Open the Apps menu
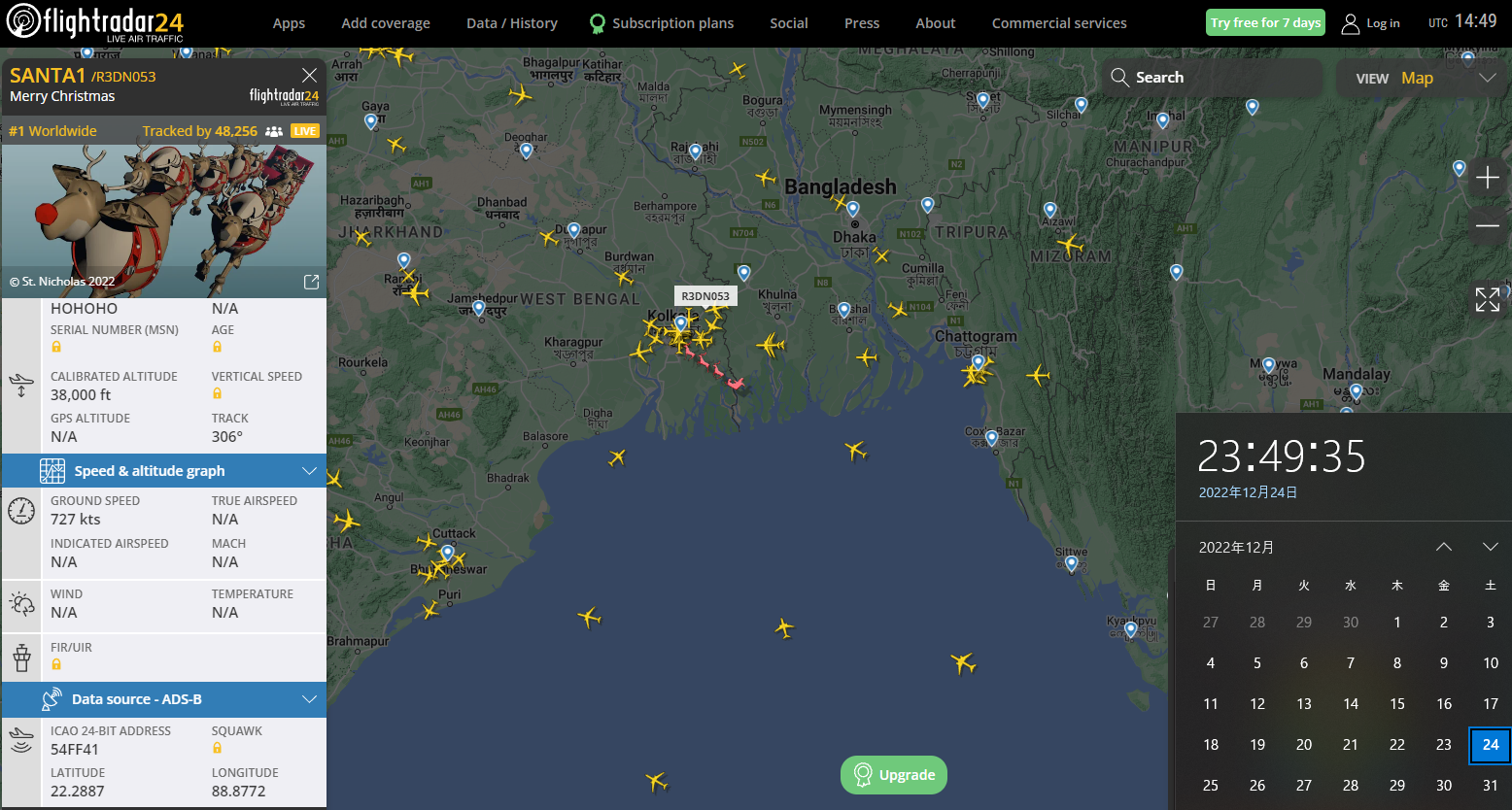 tap(289, 23)
